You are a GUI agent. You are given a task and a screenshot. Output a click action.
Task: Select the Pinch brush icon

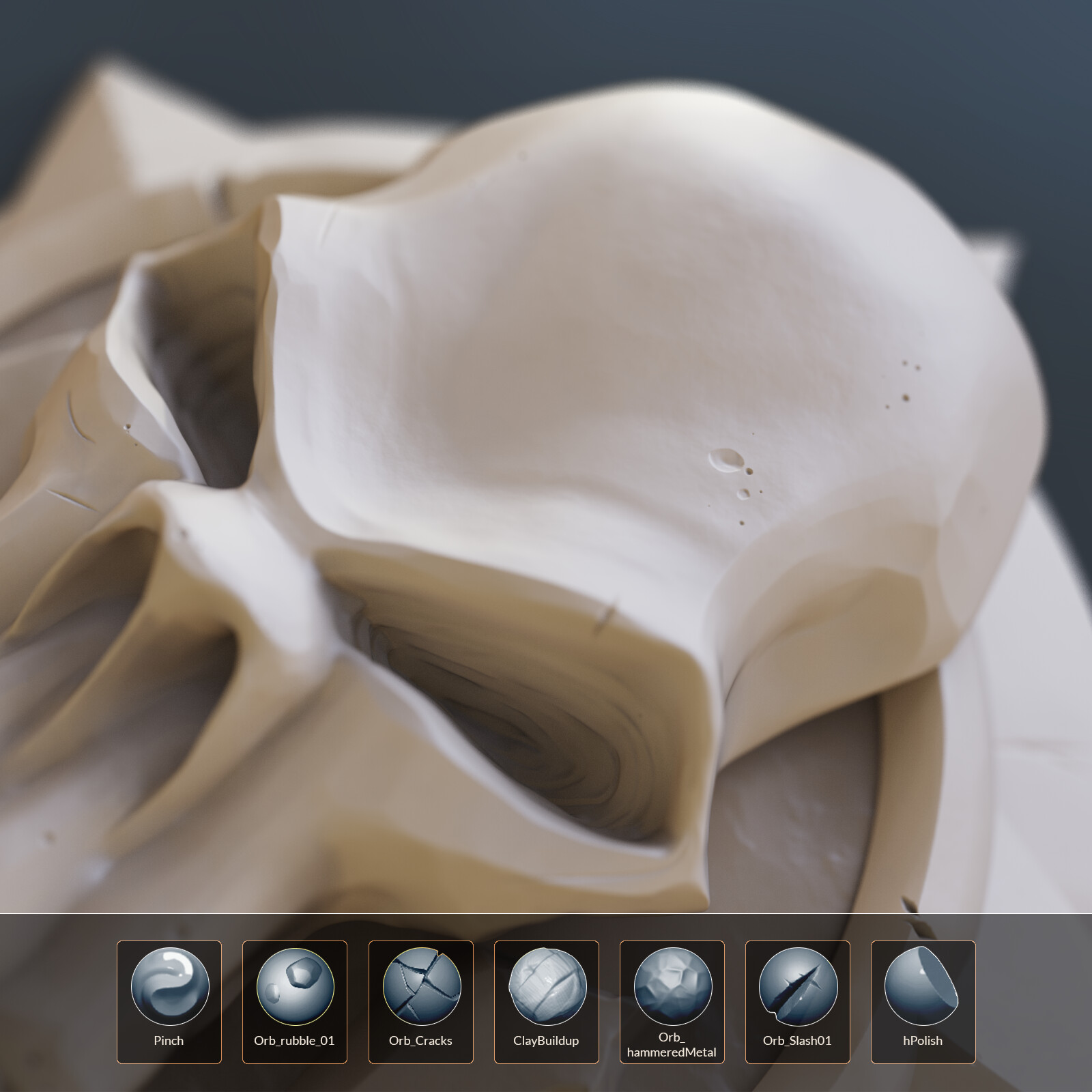point(169,986)
